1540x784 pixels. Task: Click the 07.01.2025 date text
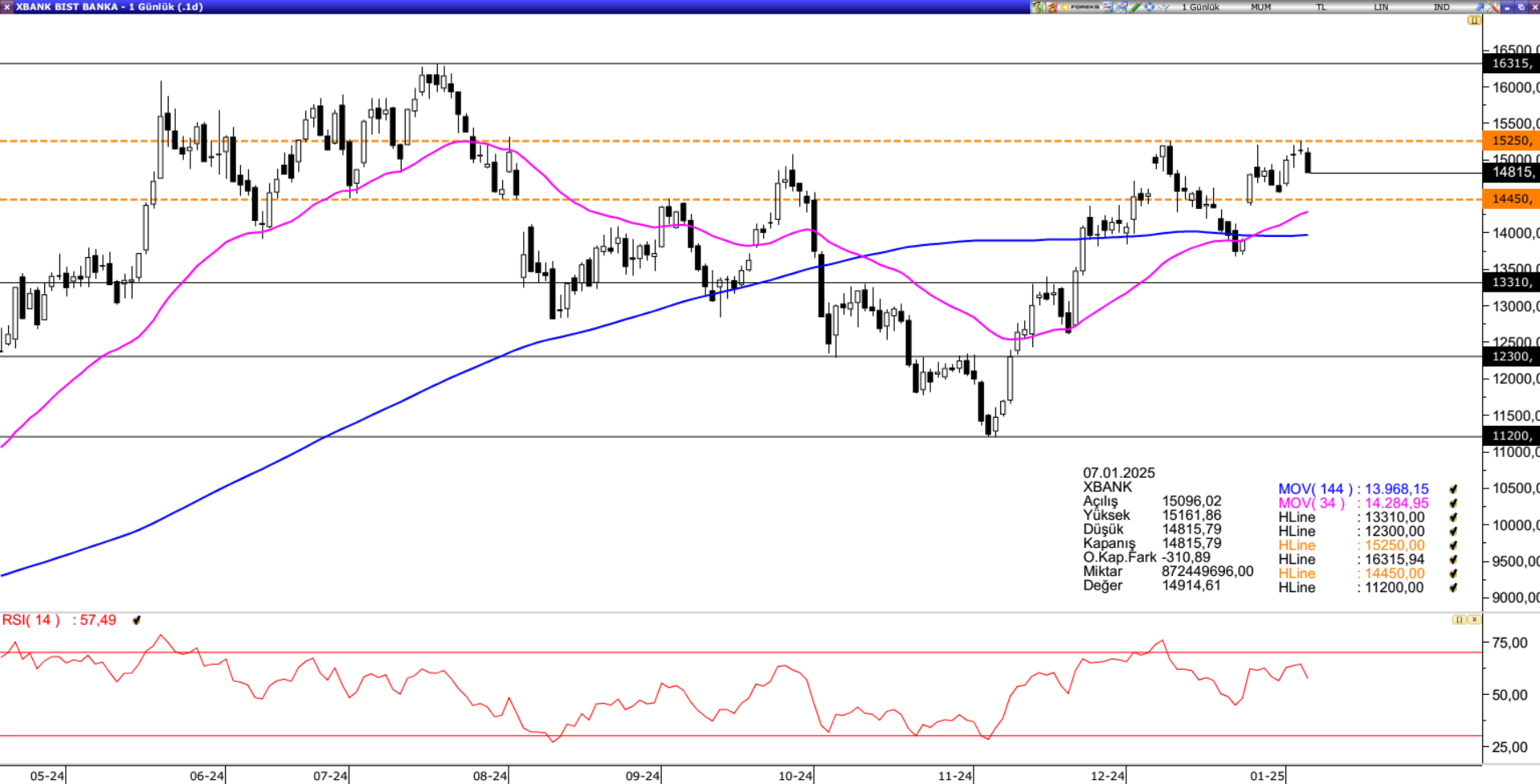click(1118, 473)
